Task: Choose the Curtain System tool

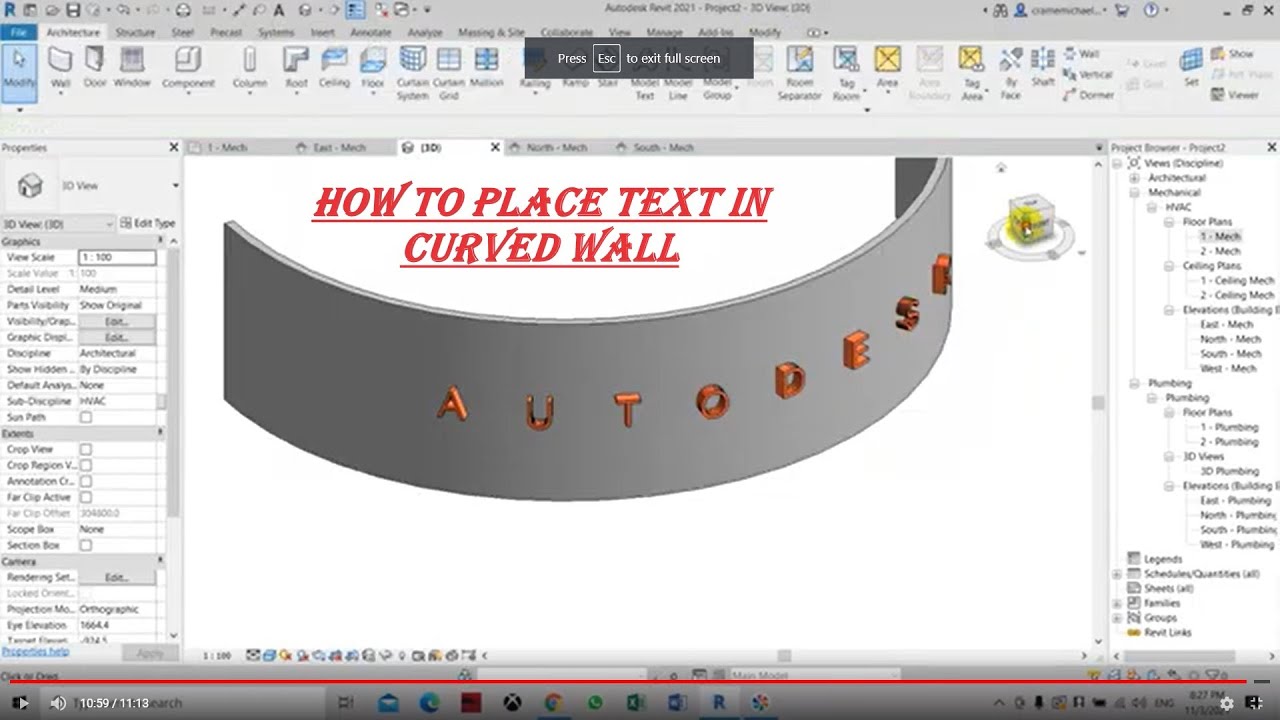Action: [x=412, y=73]
